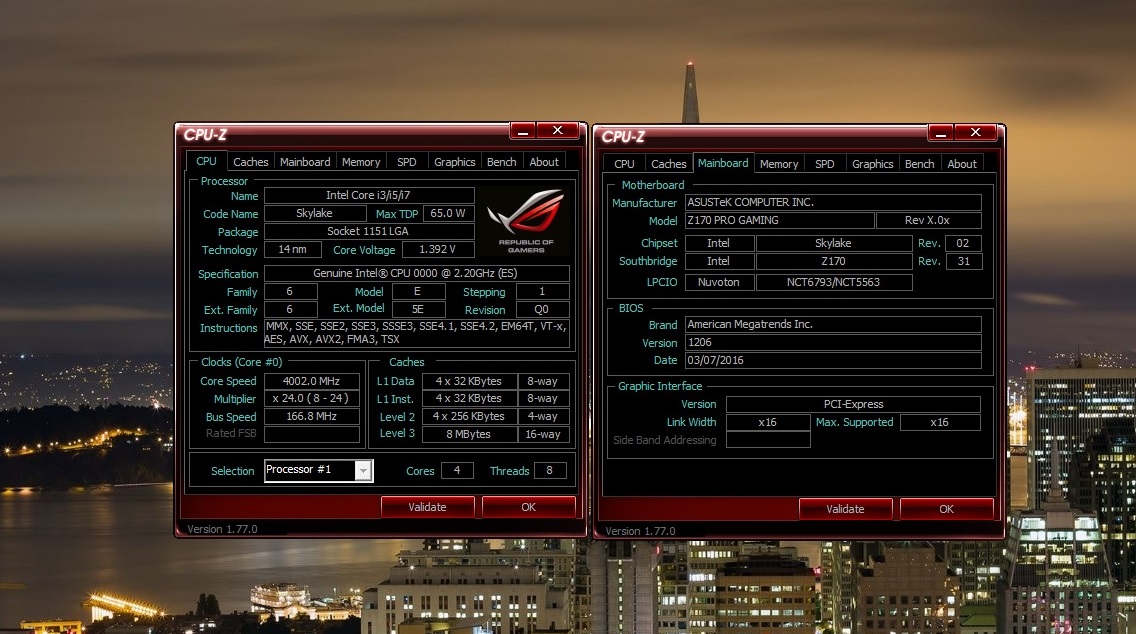Click the Link Width value 'x16'

pos(768,422)
